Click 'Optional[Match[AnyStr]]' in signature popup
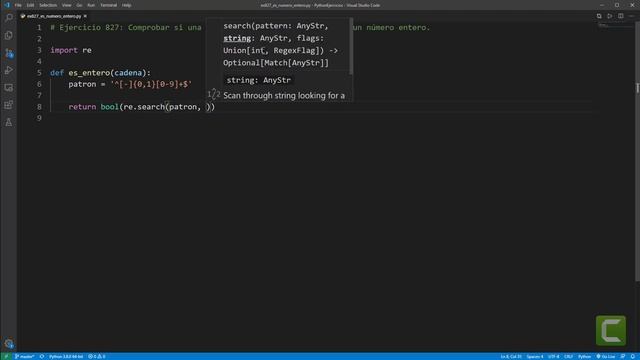 click(x=276, y=63)
